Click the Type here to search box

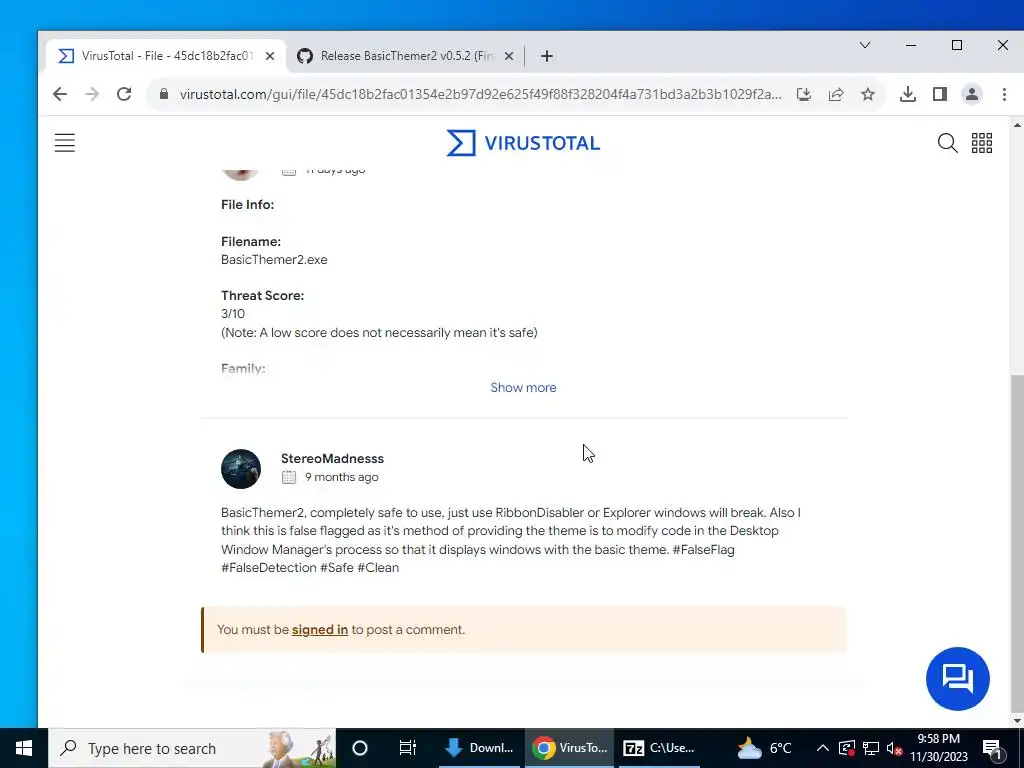tap(193, 748)
